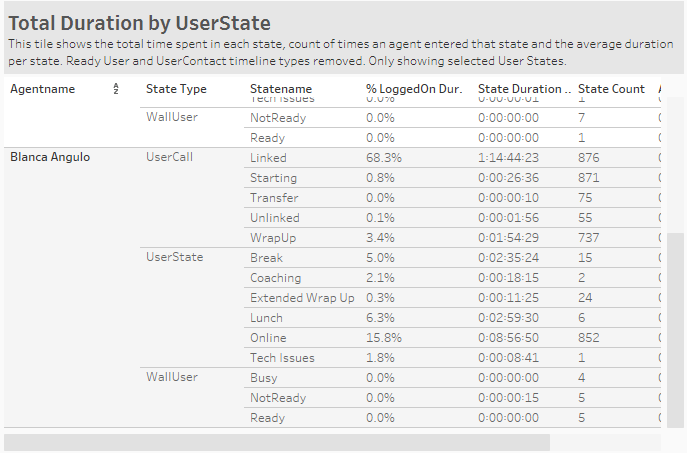The image size is (687, 453).
Task: Click the vertical scrollbar on the right edge
Action: pyautogui.click(x=677, y=330)
